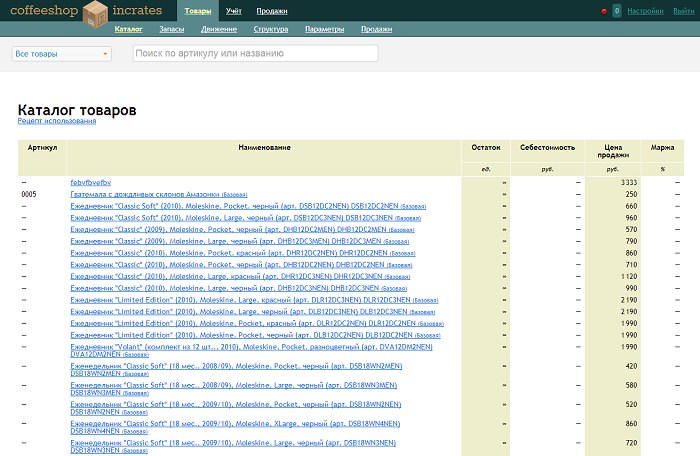Select the Каталог submenu tab
Image resolution: width=700 pixels, height=456 pixels.
(x=128, y=29)
